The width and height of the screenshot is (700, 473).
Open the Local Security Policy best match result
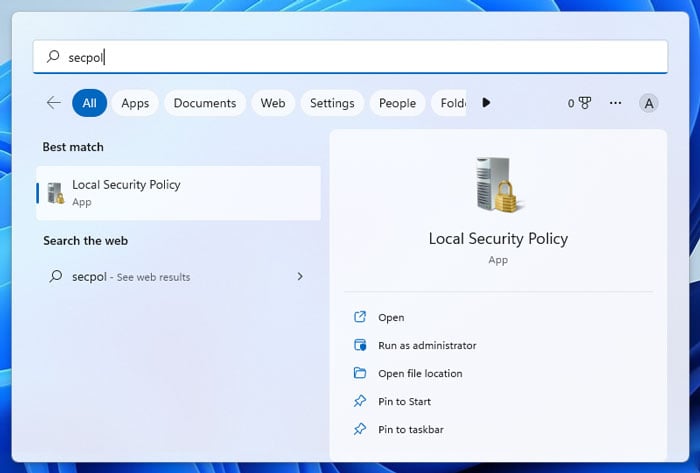click(x=179, y=193)
